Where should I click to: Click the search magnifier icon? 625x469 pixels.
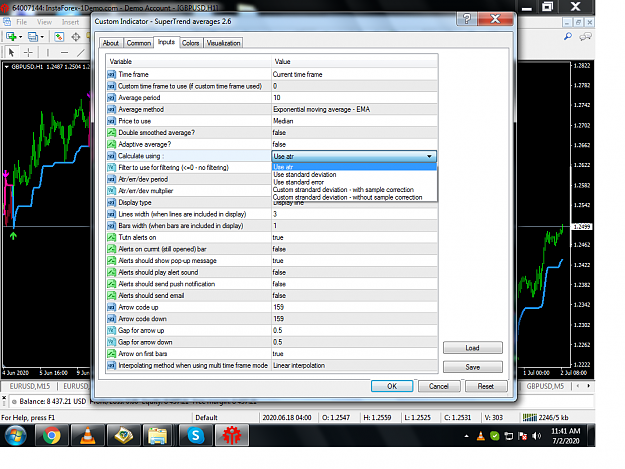pos(568,37)
